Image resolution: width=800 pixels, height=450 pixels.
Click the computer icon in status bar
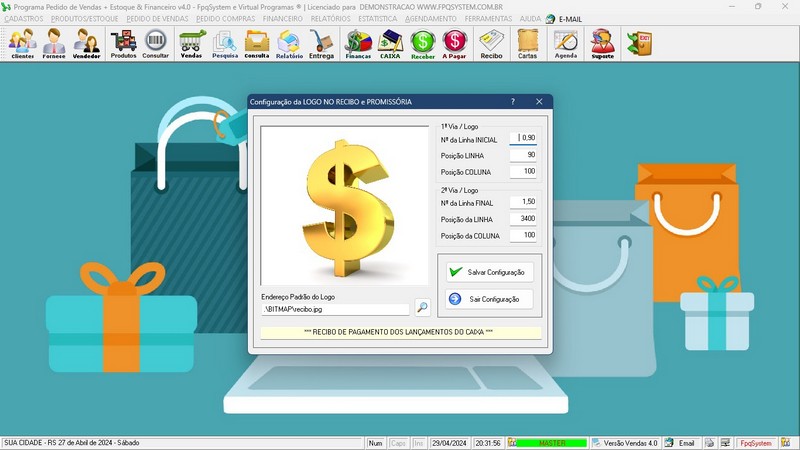[x=725, y=443]
